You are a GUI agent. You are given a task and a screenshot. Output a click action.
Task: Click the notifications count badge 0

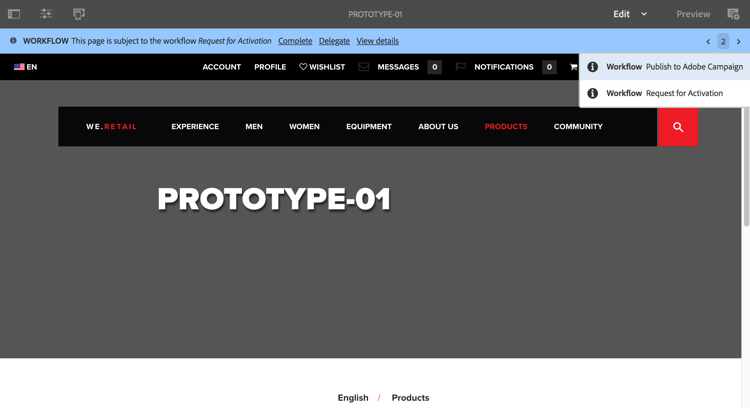pyautogui.click(x=549, y=67)
